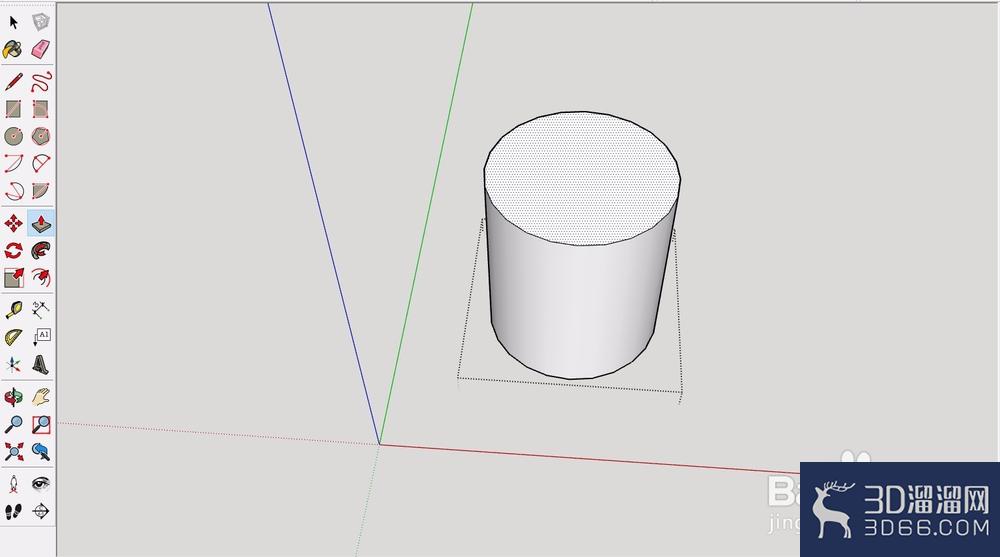Choose the Walk footprints tool
The width and height of the screenshot is (1000, 557).
click(13, 511)
